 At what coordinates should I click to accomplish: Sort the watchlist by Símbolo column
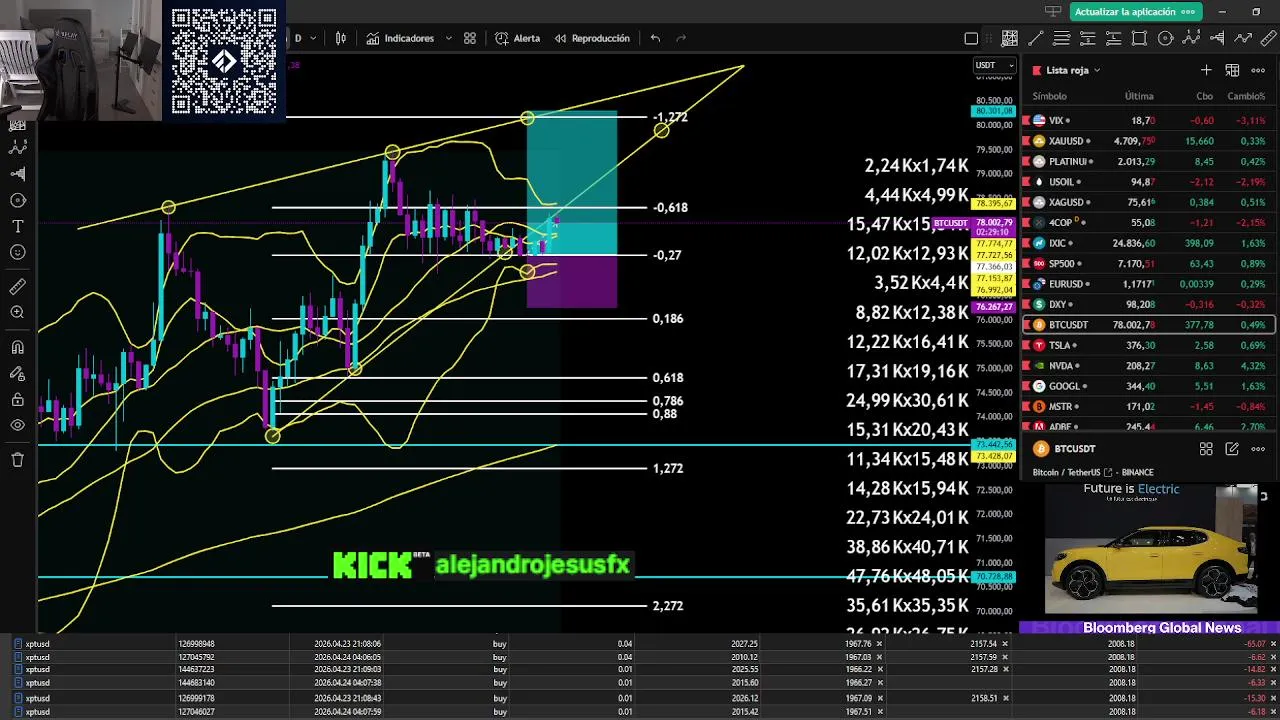click(x=1049, y=96)
